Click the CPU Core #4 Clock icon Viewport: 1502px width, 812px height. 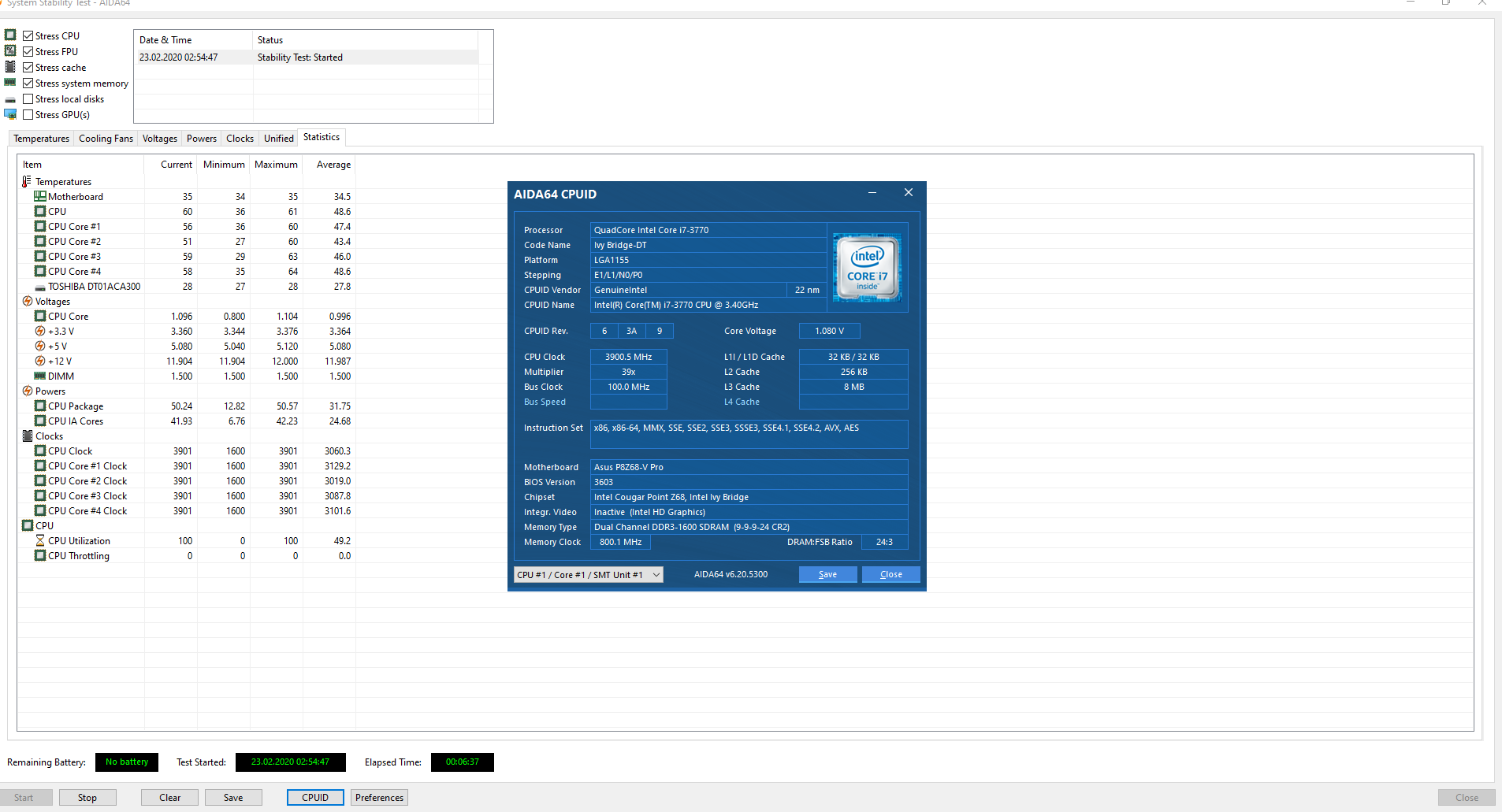[40, 510]
